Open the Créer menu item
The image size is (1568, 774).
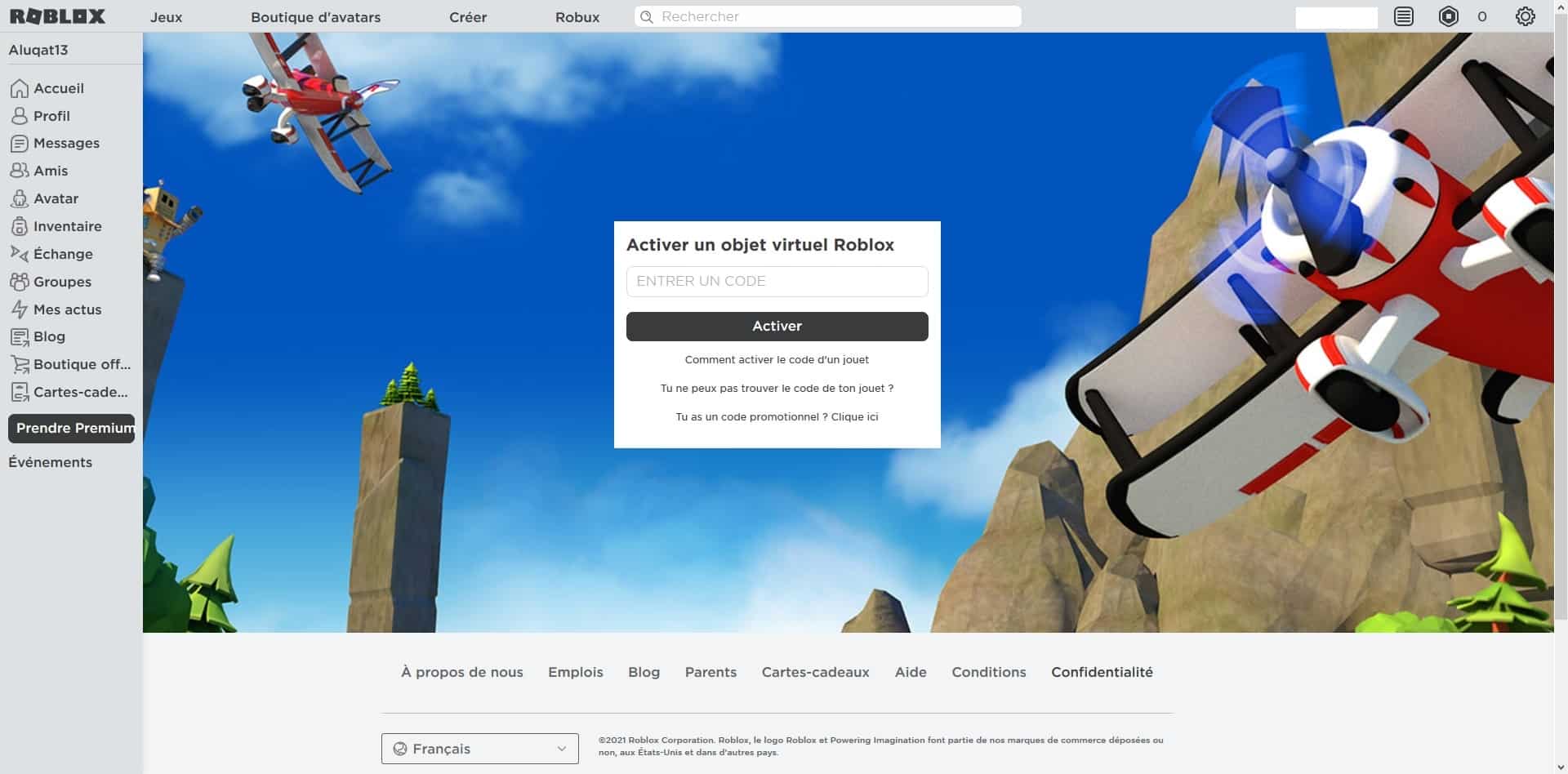click(x=468, y=17)
